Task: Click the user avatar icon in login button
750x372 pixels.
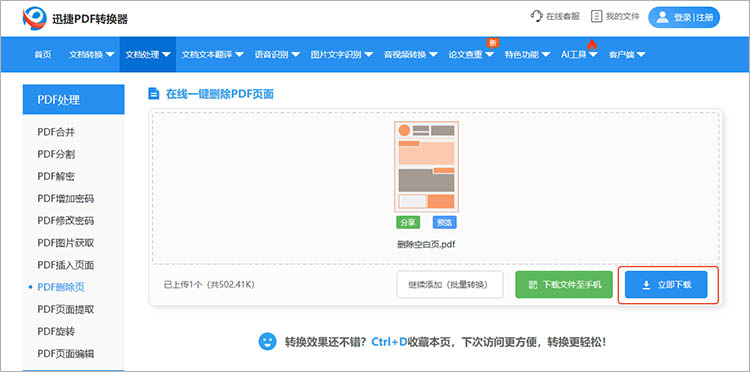Action: 662,17
